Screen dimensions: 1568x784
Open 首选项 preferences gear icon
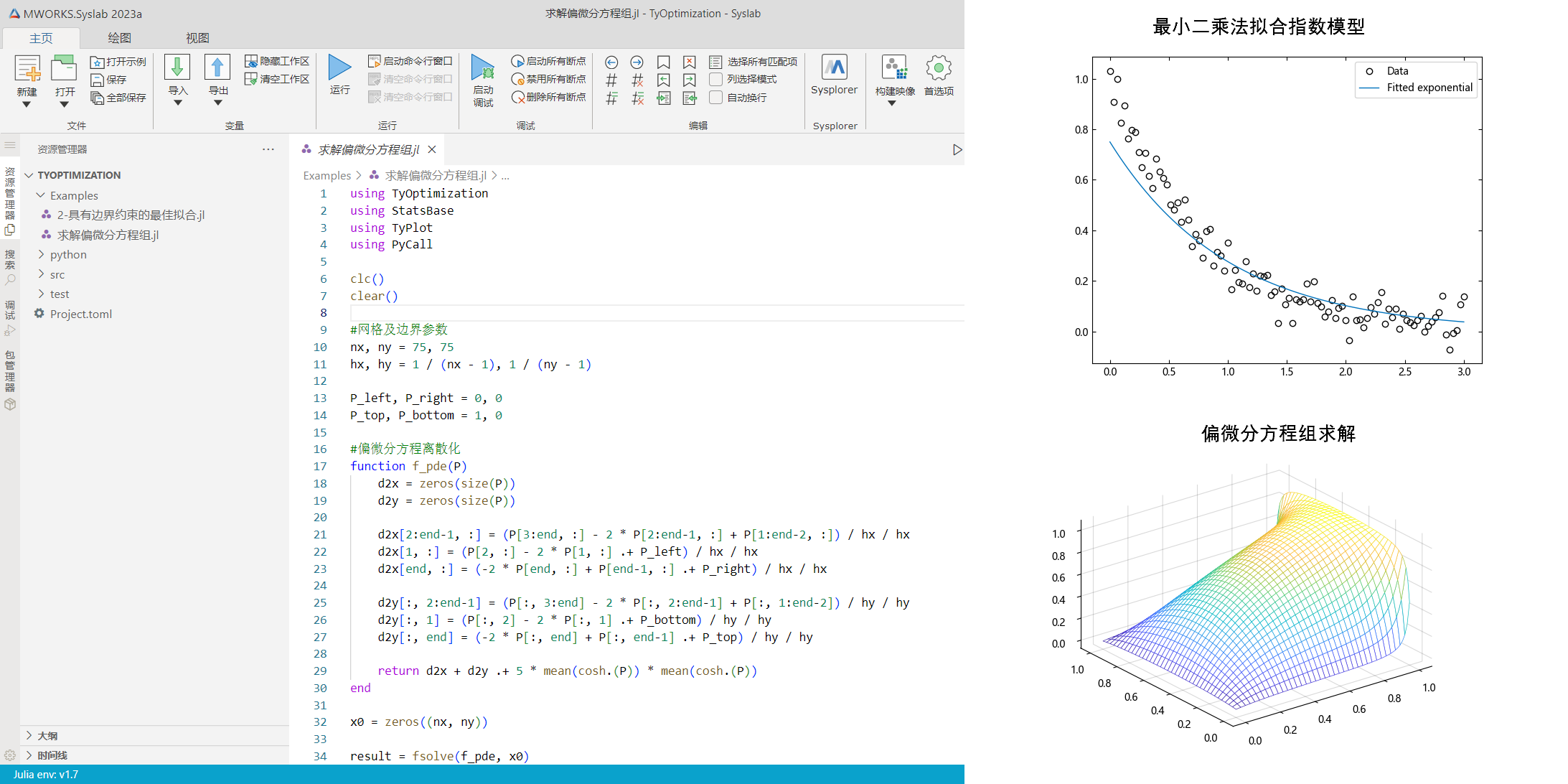pyautogui.click(x=938, y=69)
